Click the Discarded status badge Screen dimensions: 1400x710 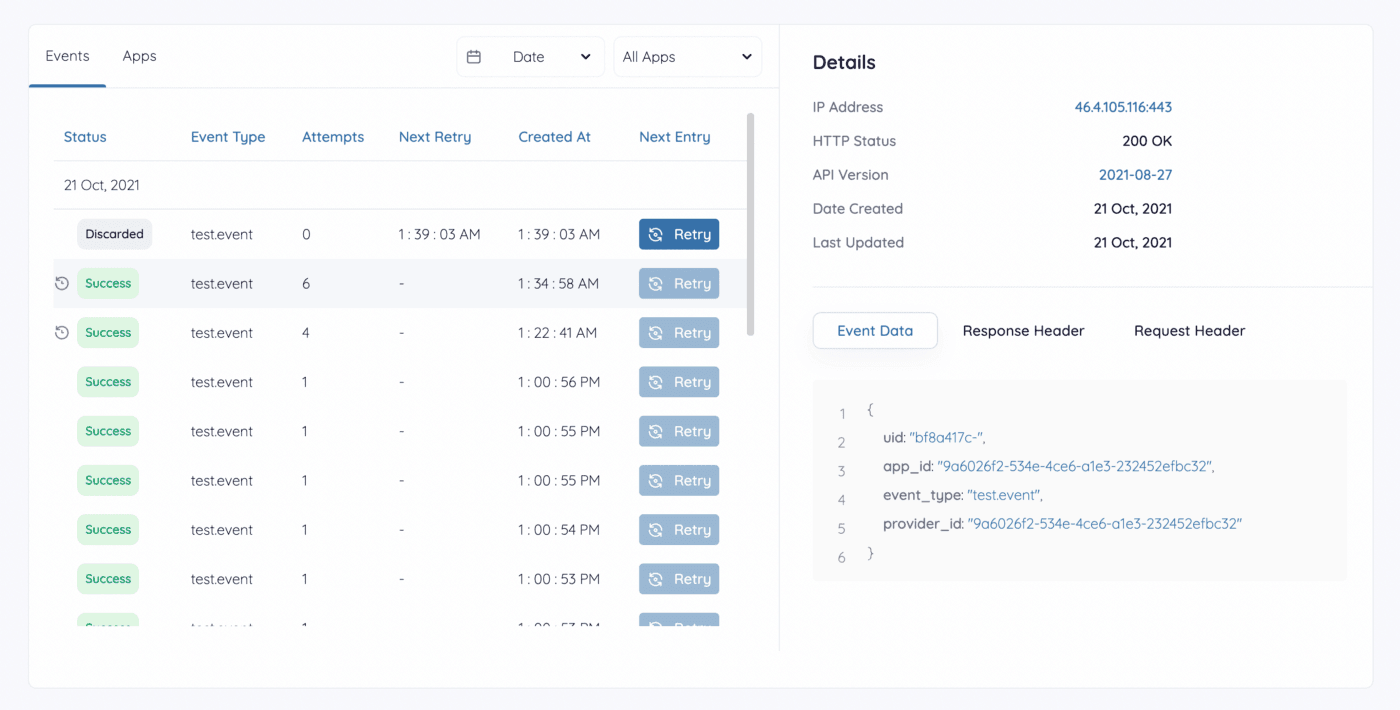click(114, 234)
